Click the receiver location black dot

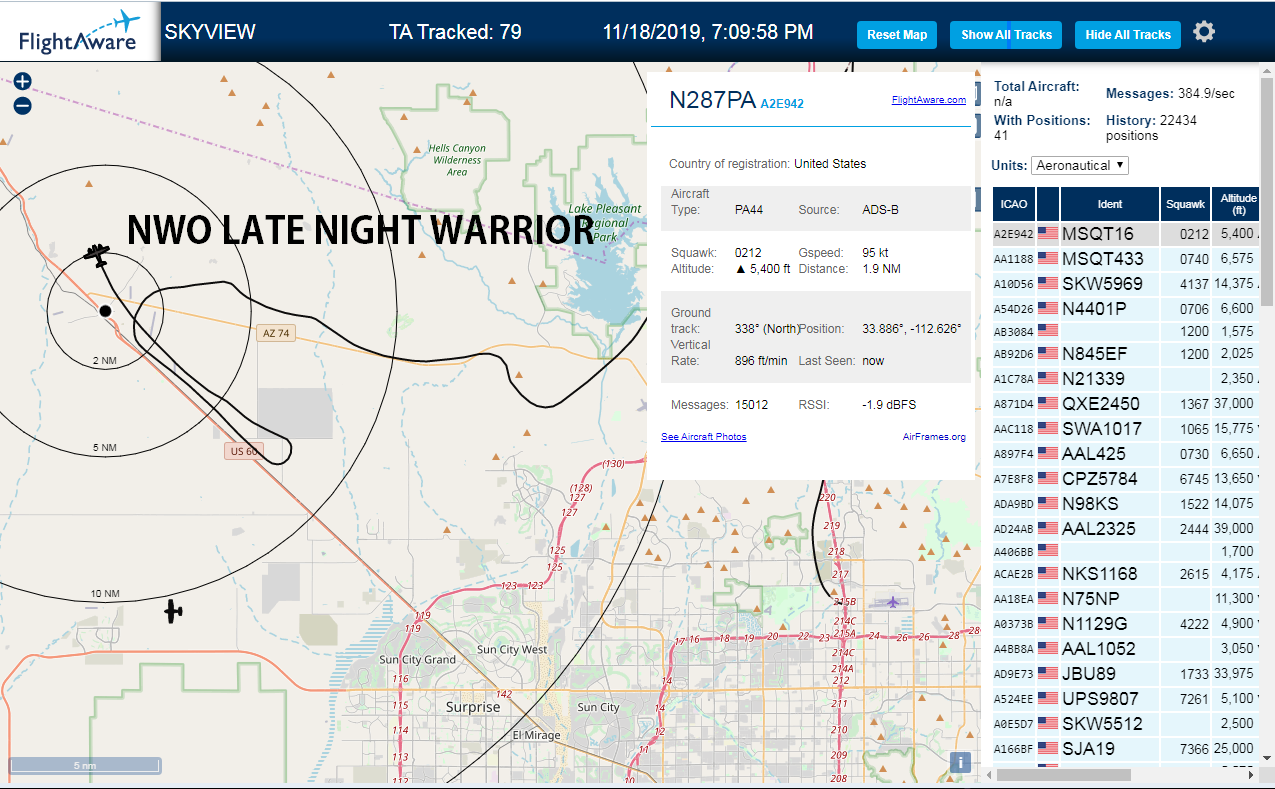pyautogui.click(x=106, y=311)
